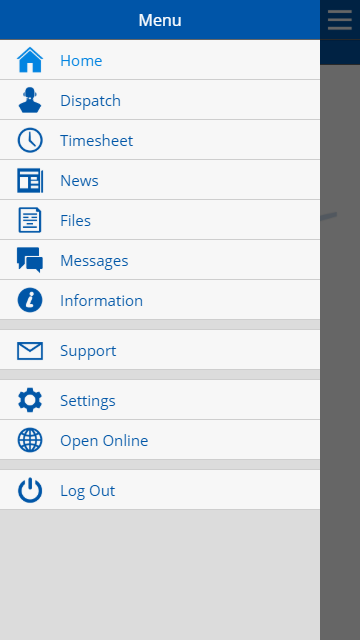Open Dispatch via the headset person icon
The height and width of the screenshot is (640, 360).
[x=30, y=100]
